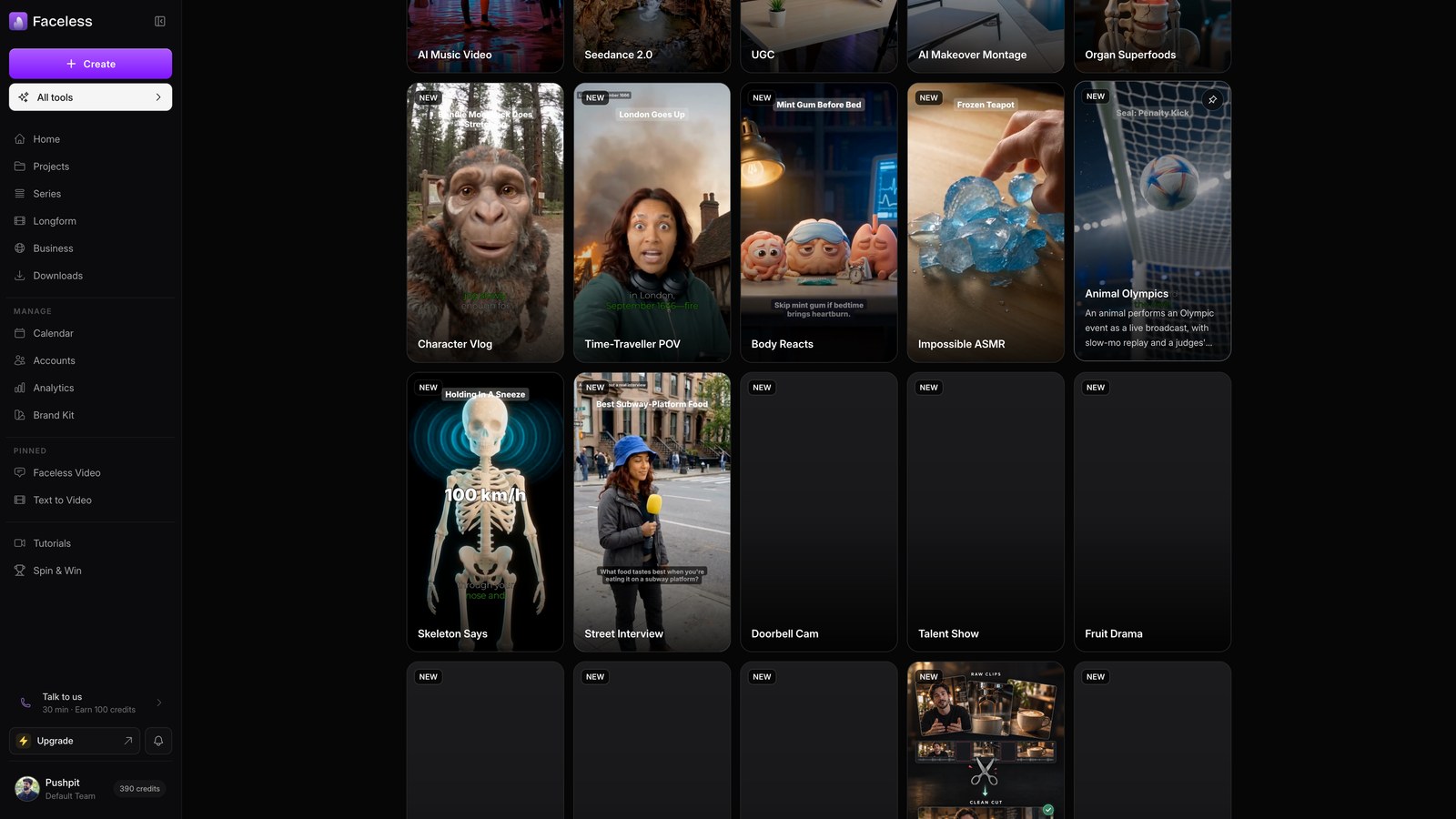The height and width of the screenshot is (819, 1456).
Task: Choose the Doorbell Cam template
Action: [819, 512]
